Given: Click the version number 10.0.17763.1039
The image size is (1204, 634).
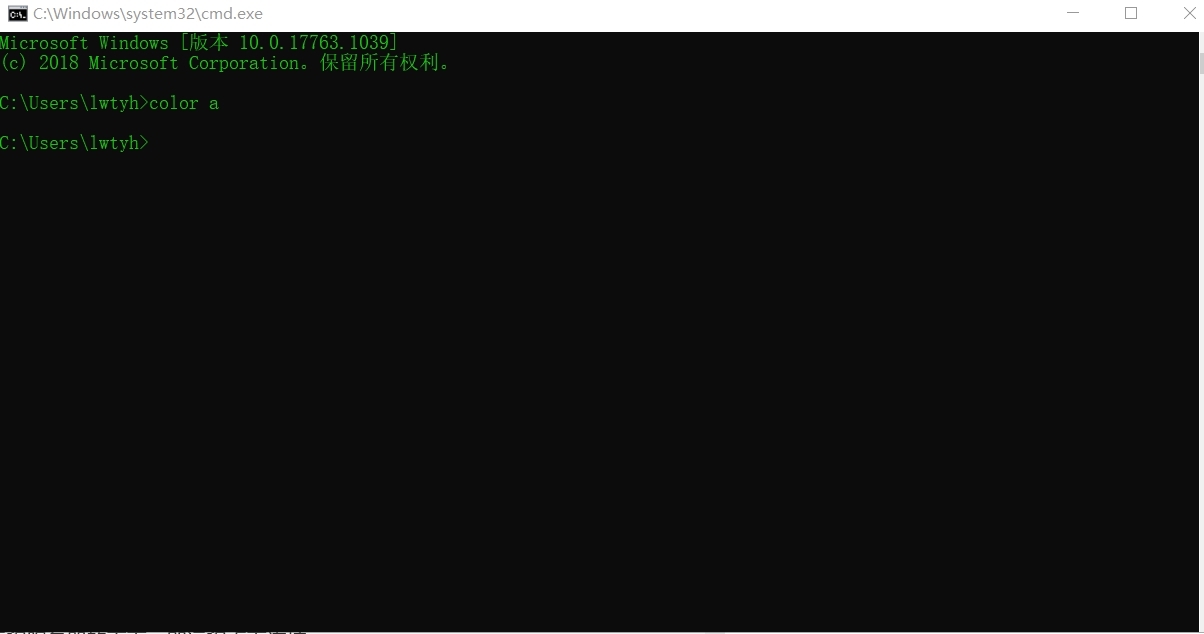Looking at the screenshot, I should point(313,43).
